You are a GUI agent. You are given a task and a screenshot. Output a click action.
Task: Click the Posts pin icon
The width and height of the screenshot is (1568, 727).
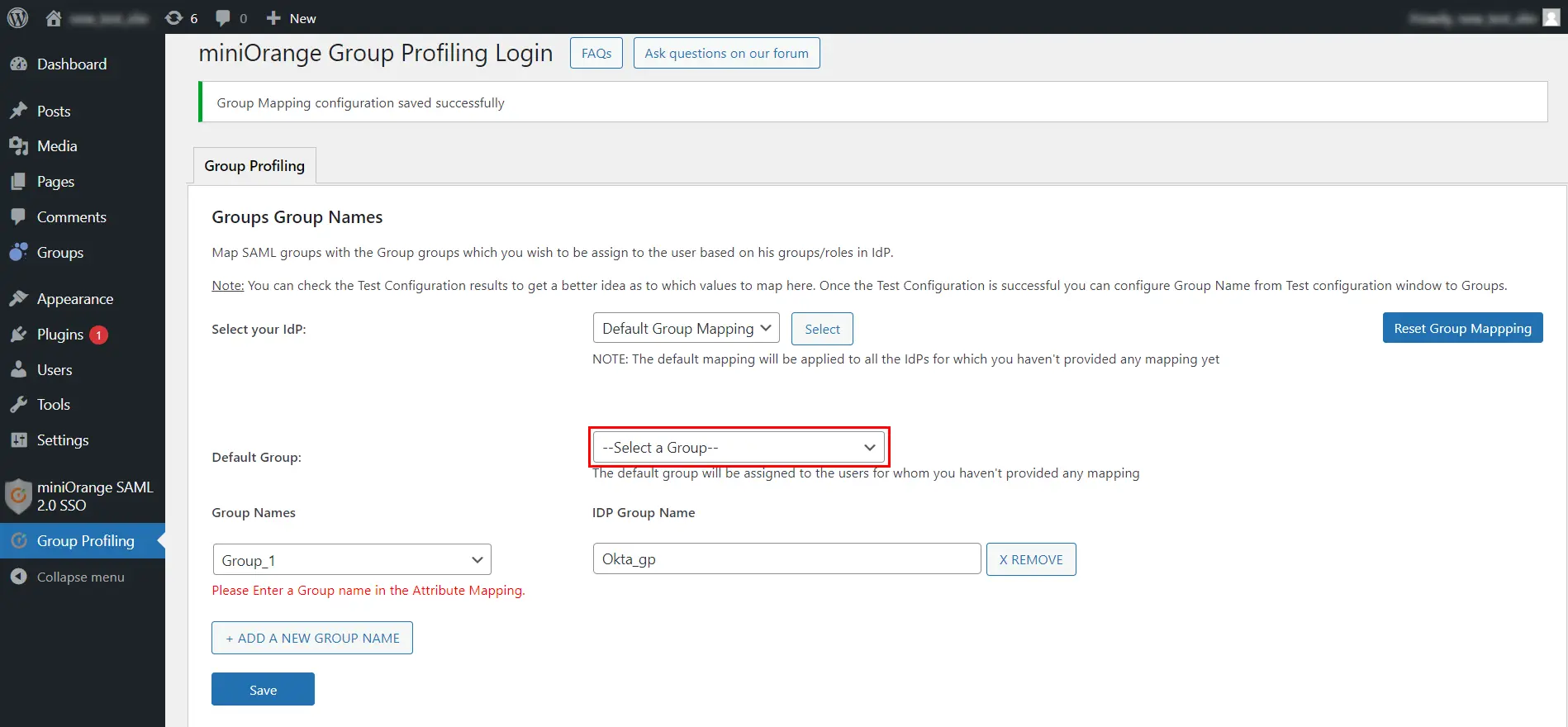coord(19,111)
